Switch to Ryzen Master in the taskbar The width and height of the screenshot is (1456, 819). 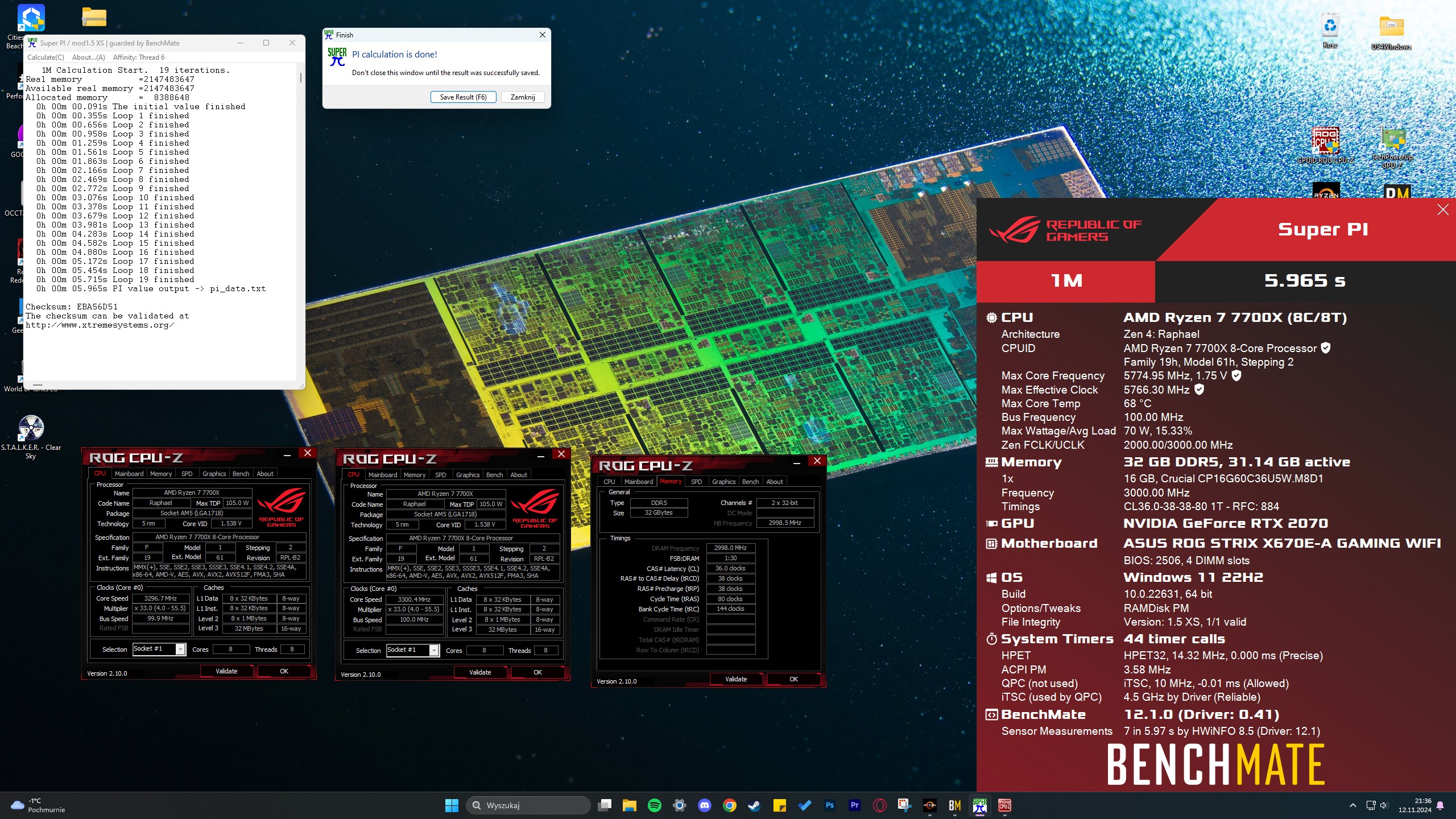pos(929,805)
